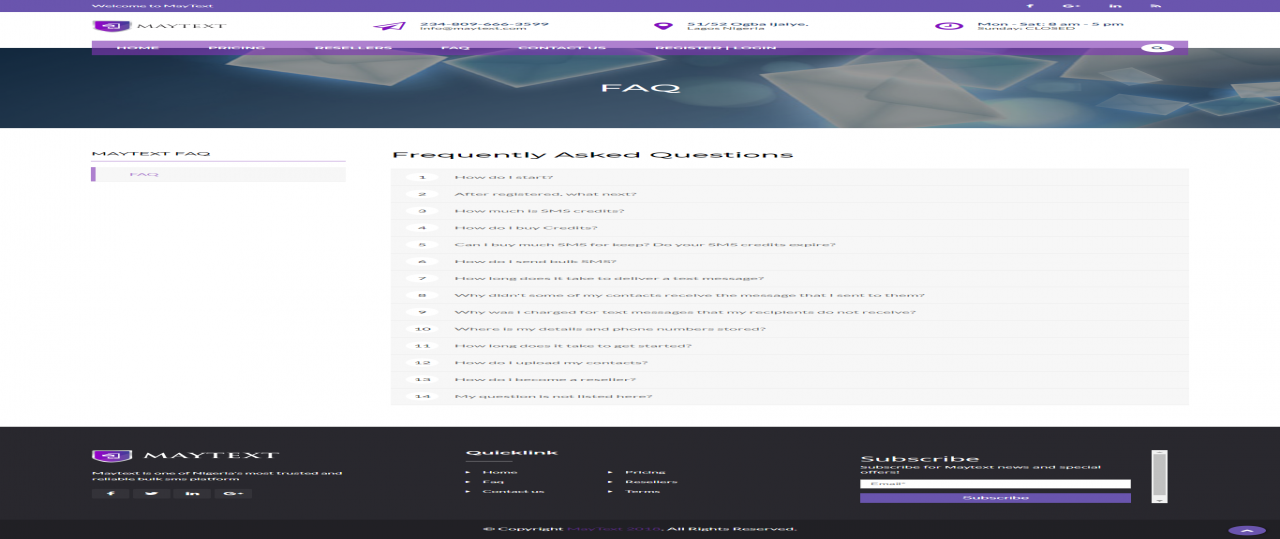Screen dimensions: 1280x539
Task: Click the Subscribe button in footer
Action: tap(995, 497)
